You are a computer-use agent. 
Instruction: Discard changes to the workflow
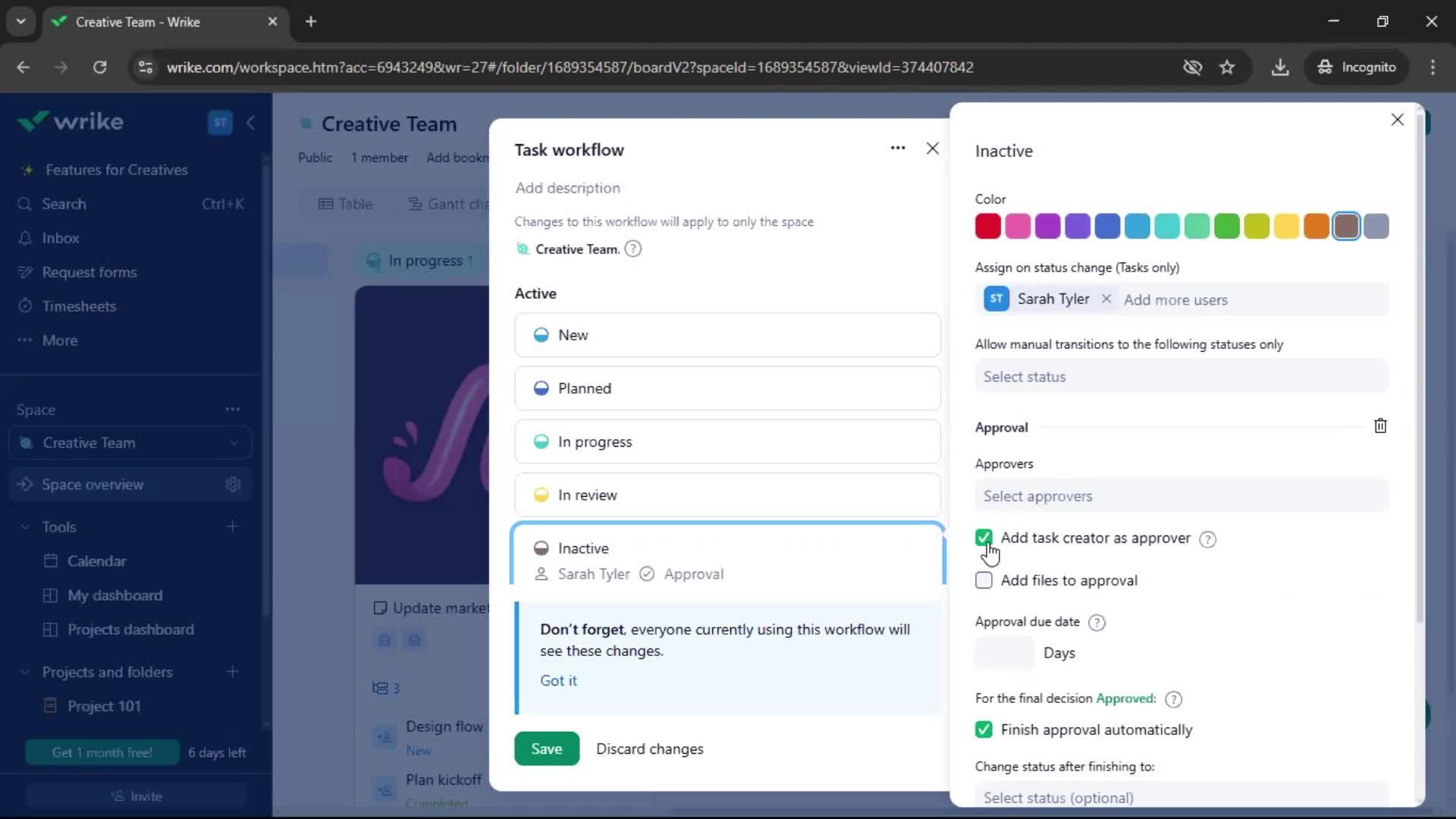(x=650, y=748)
